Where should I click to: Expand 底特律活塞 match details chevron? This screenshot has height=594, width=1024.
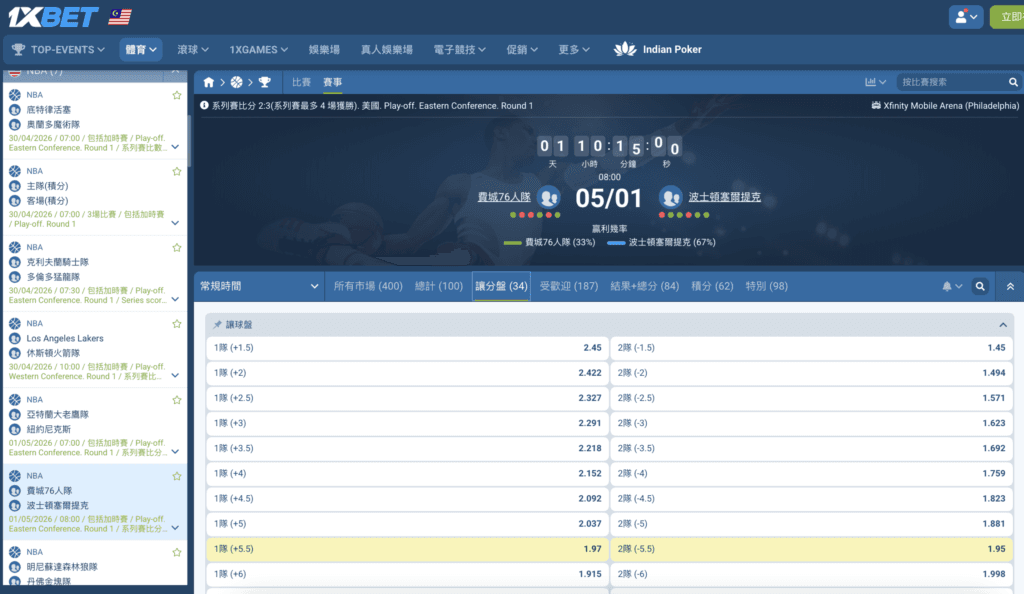click(175, 148)
